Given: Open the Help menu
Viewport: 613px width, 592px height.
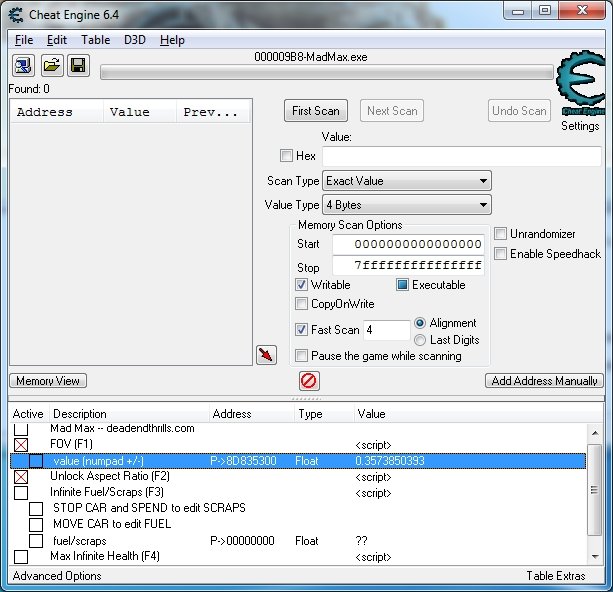Looking at the screenshot, I should coord(172,40).
